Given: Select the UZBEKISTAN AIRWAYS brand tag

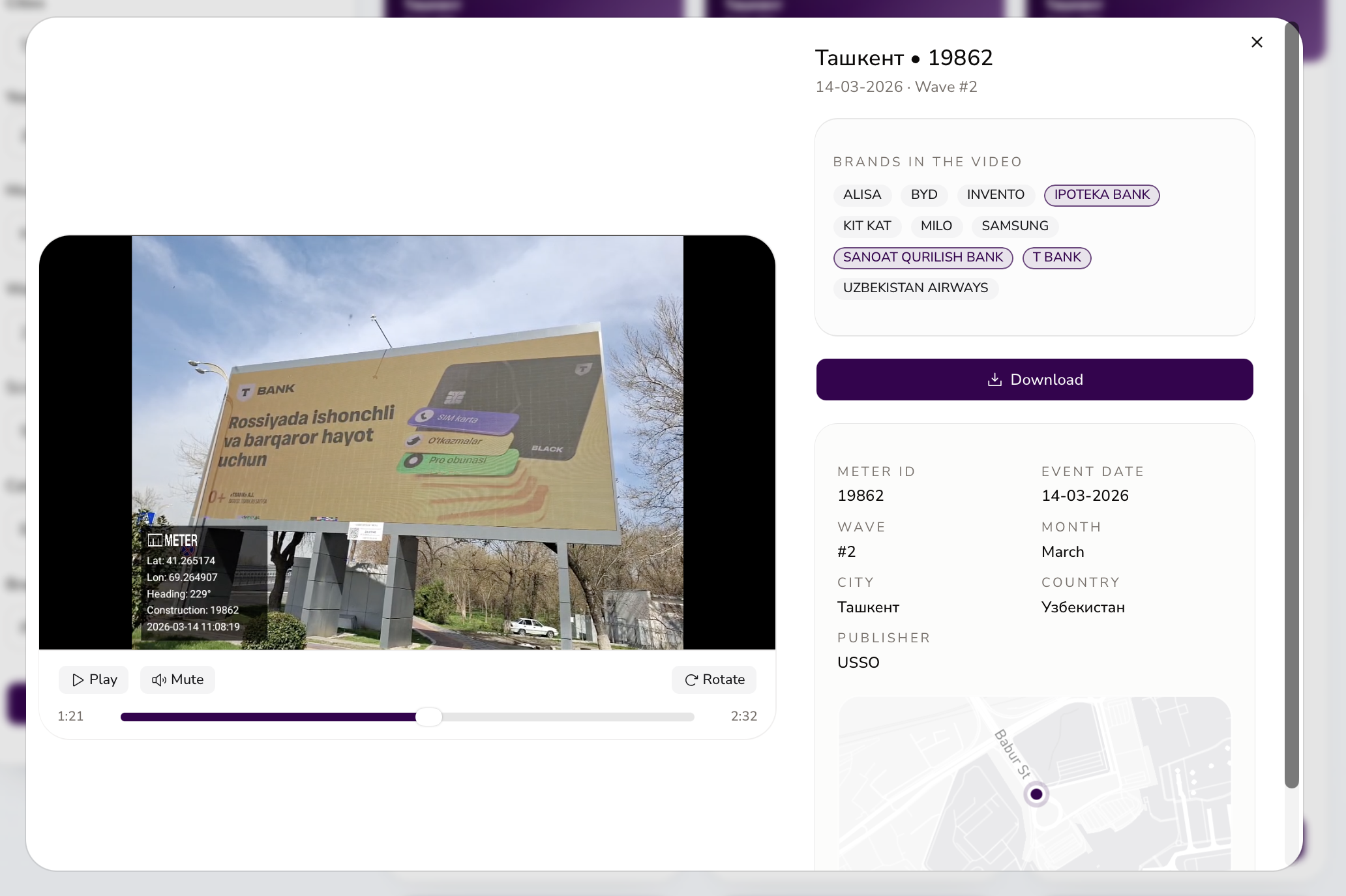Looking at the screenshot, I should tap(916, 288).
